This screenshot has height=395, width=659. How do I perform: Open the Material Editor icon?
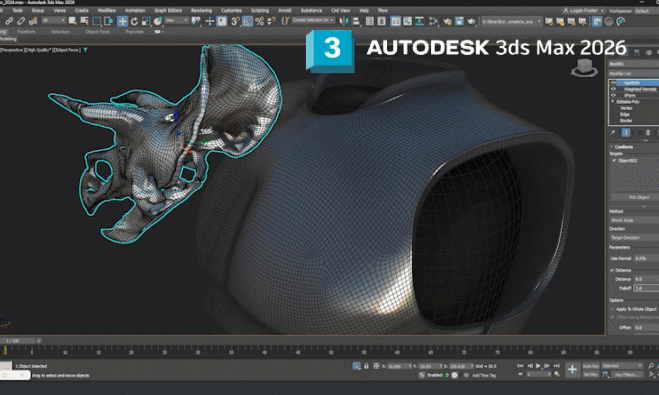pyautogui.click(x=433, y=21)
